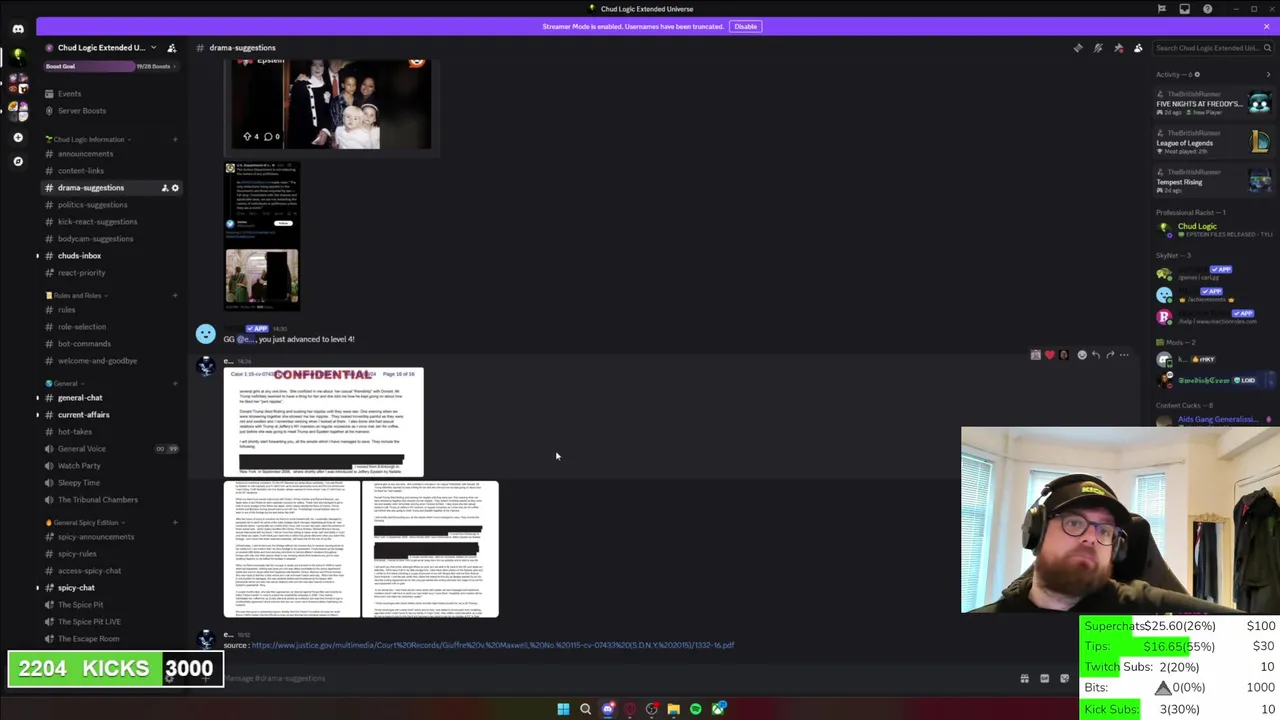Screen dimensions: 1280x720
Task: Open Boost Goal progress bar
Action: [110, 67]
